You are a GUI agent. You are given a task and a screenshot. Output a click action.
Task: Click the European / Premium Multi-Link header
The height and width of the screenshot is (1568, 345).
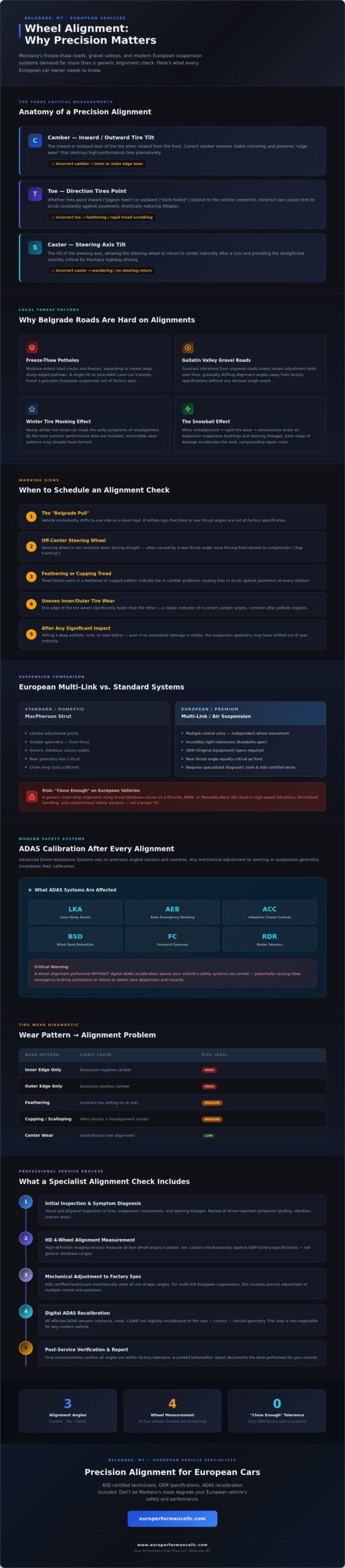tap(251, 713)
